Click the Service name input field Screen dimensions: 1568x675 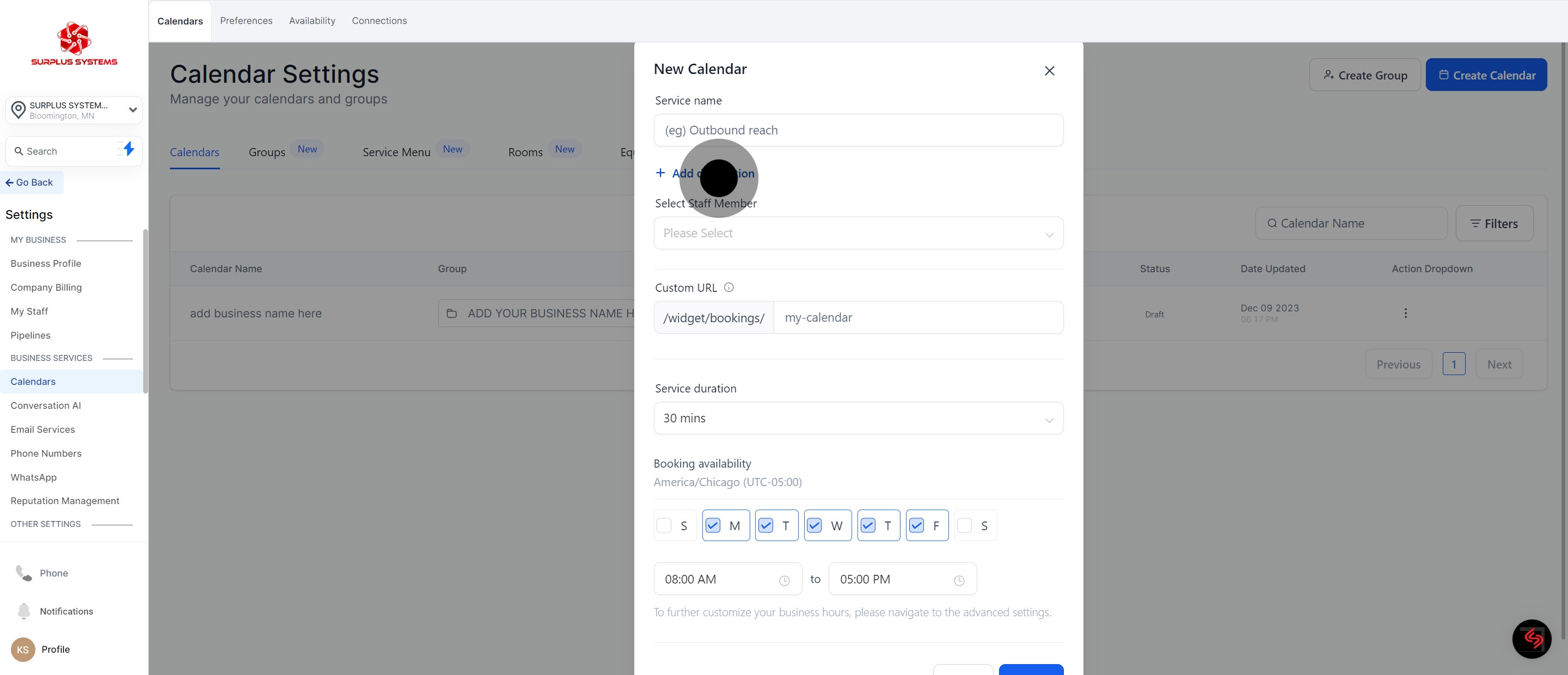[857, 130]
